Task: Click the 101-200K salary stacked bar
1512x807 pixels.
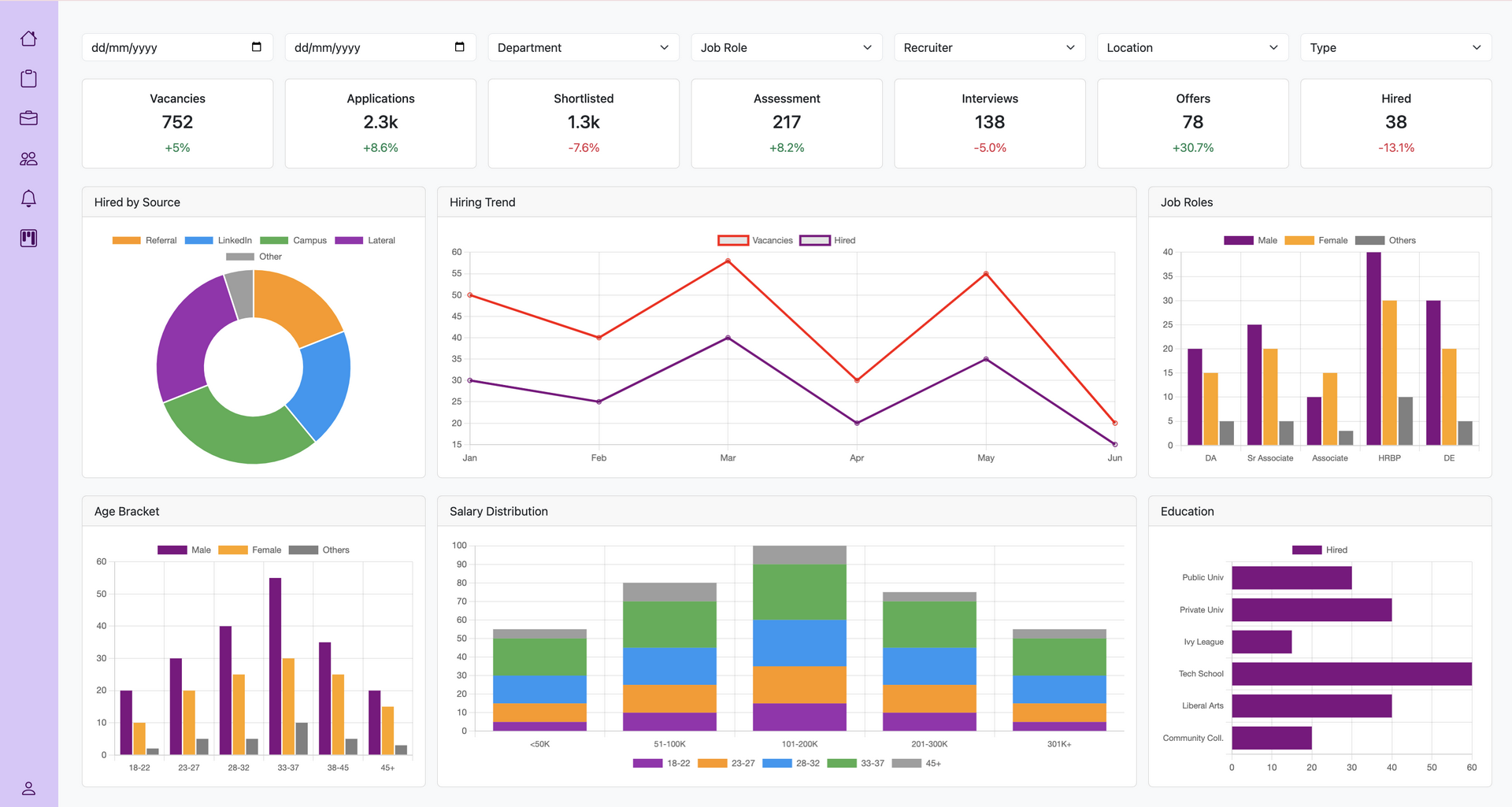Action: (x=799, y=638)
